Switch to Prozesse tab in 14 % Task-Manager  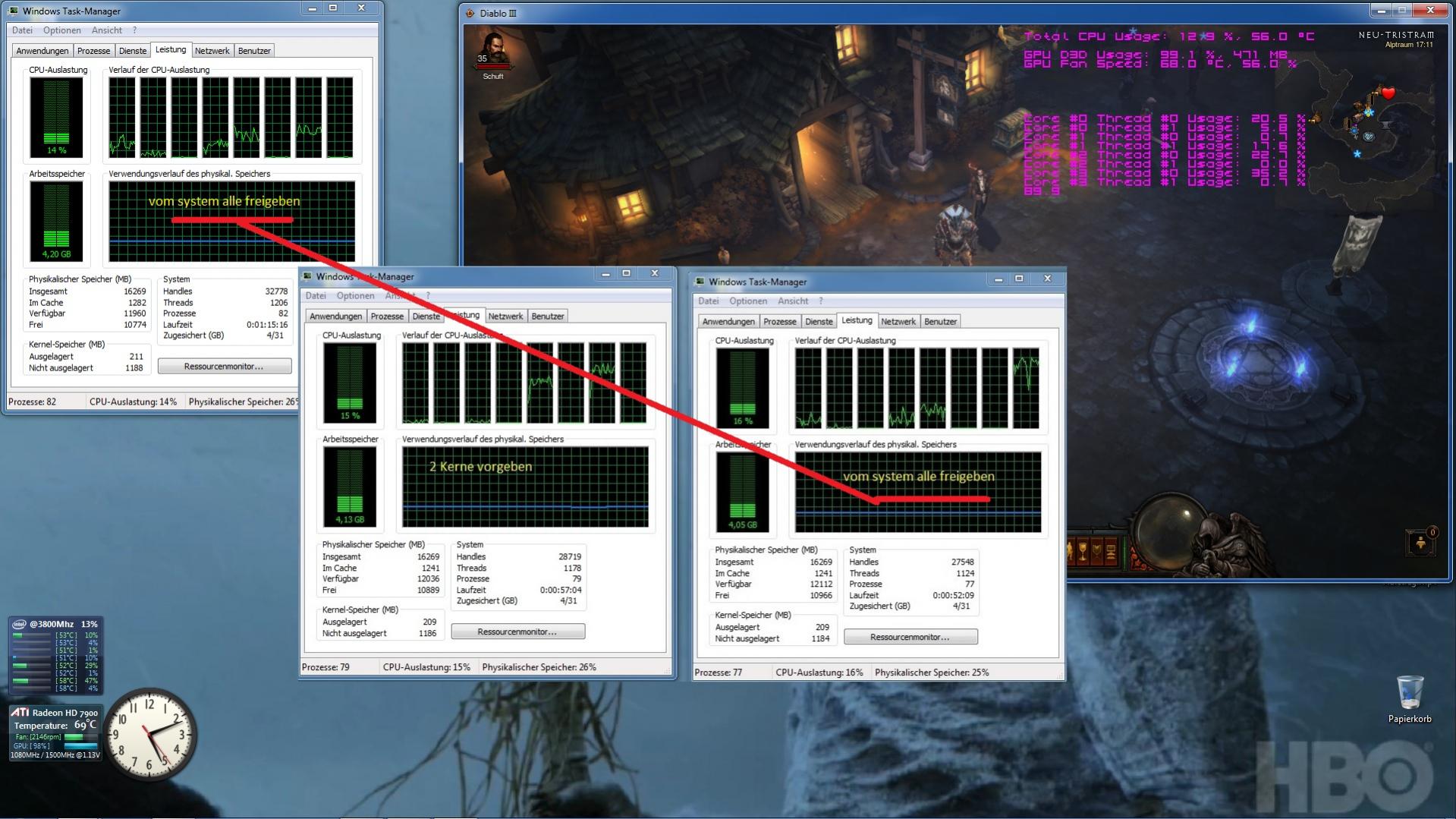point(93,51)
